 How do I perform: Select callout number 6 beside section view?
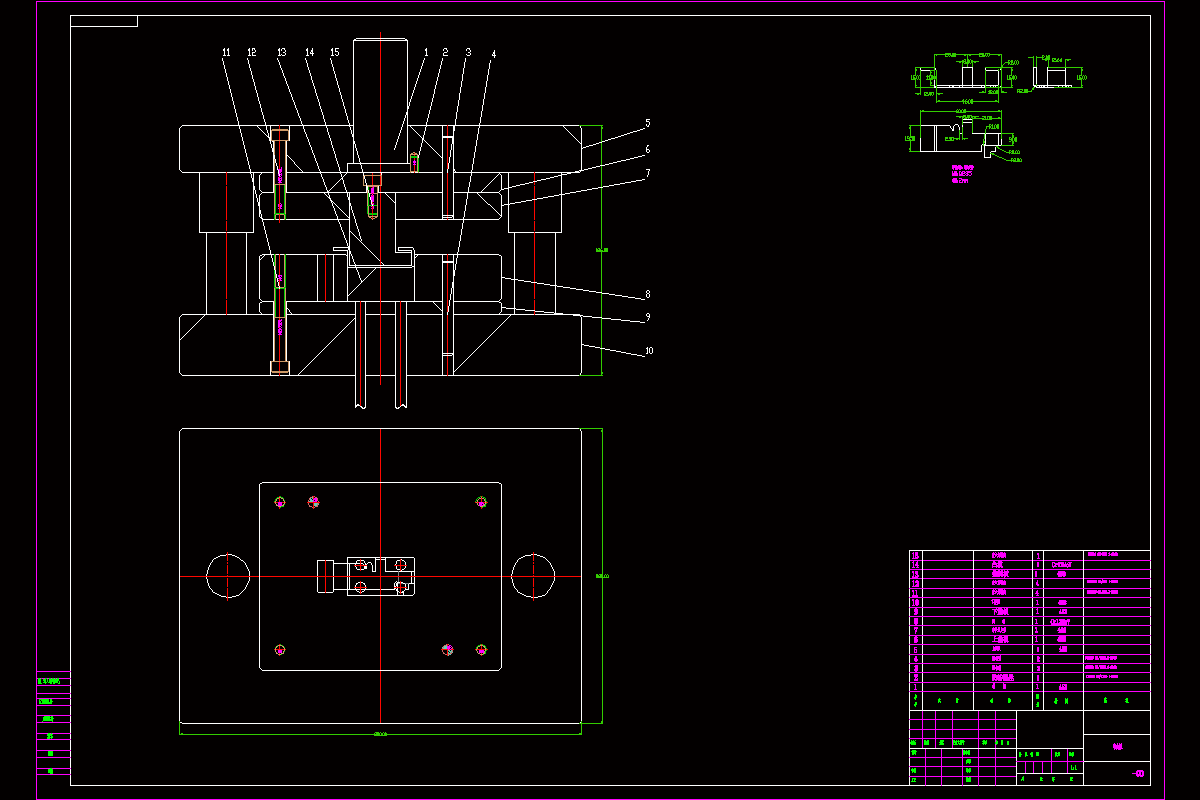[x=648, y=149]
